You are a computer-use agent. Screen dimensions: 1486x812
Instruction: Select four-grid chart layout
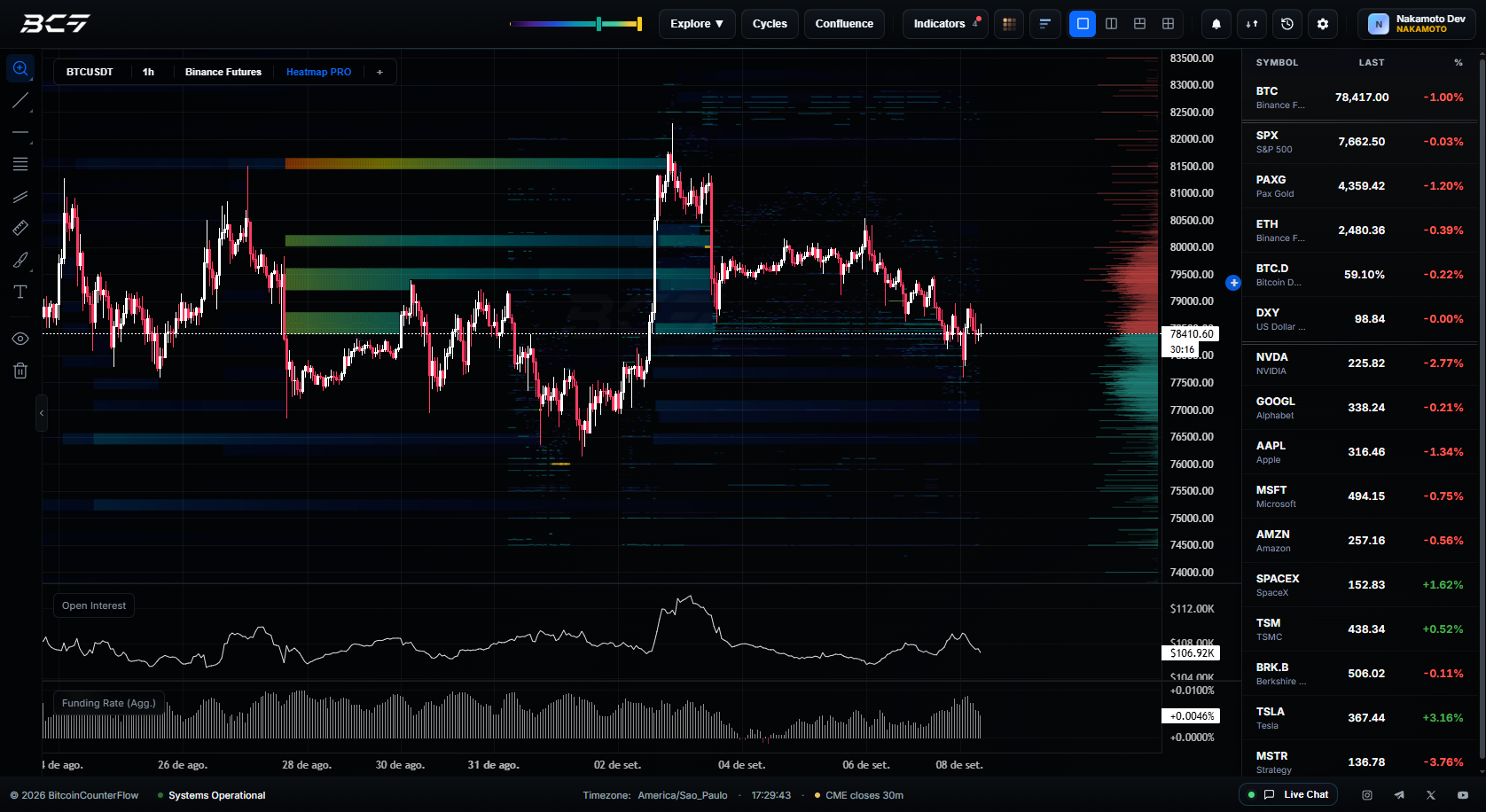click(1168, 24)
